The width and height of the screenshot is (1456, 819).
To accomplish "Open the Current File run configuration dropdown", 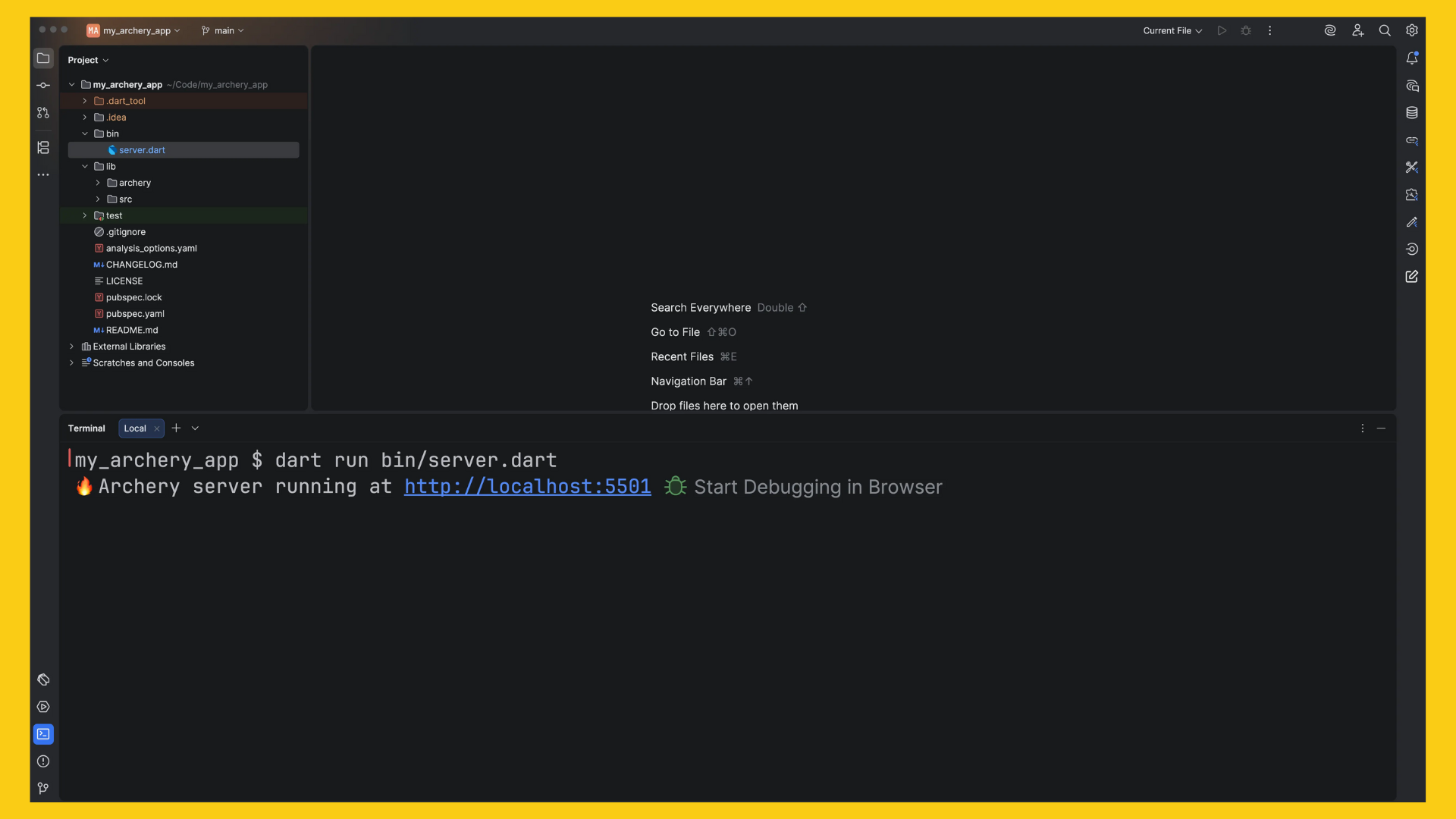I will (1172, 30).
